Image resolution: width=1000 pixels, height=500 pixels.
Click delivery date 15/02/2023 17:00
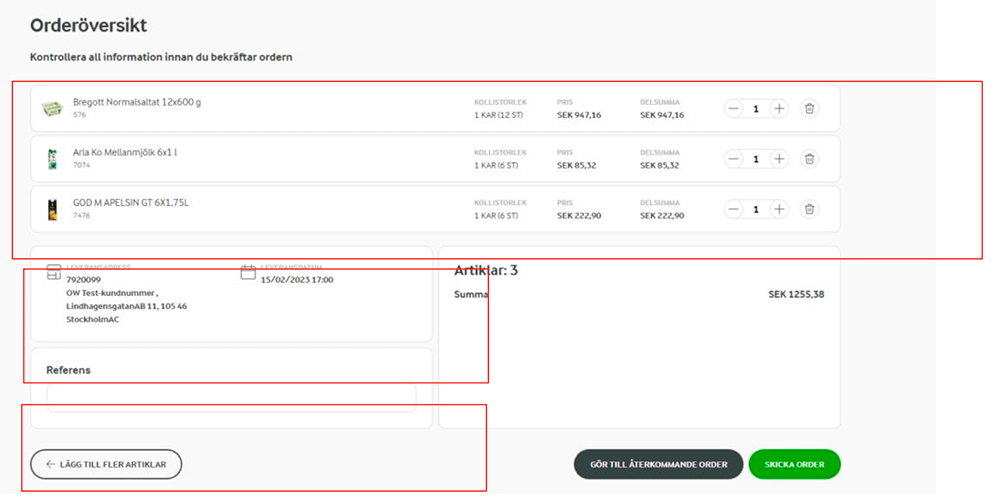pos(297,279)
